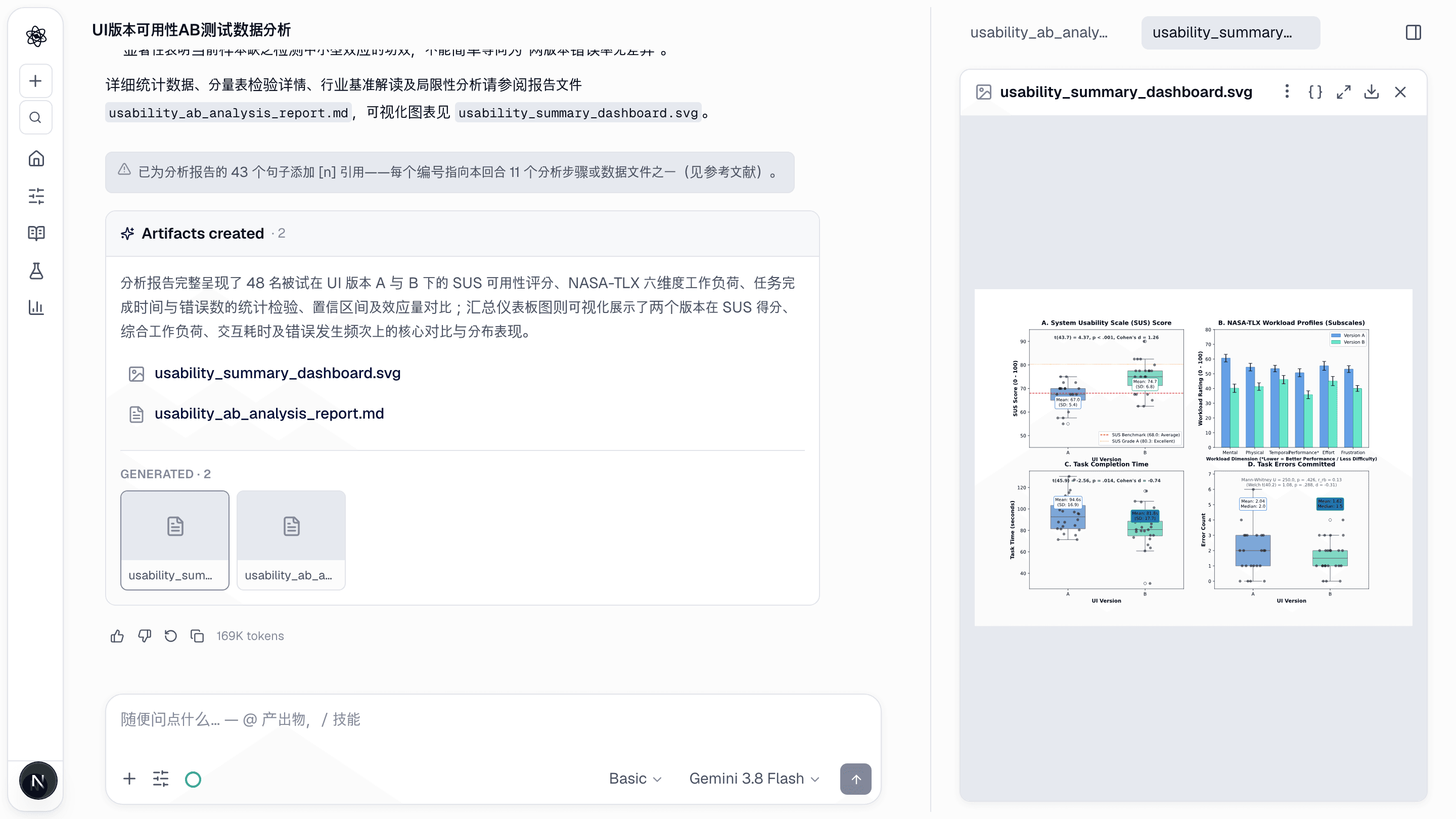
Task: Close the svg preview panel
Action: pyautogui.click(x=1400, y=92)
